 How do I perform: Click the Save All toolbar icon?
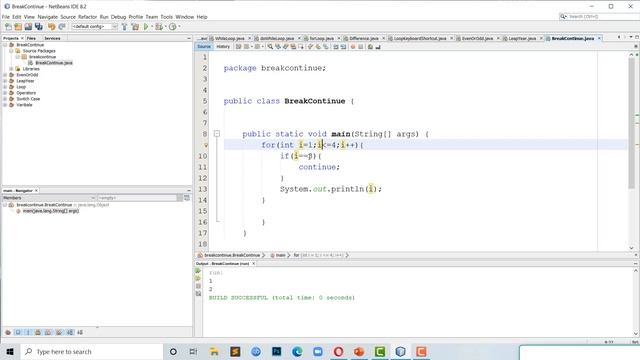39,27
